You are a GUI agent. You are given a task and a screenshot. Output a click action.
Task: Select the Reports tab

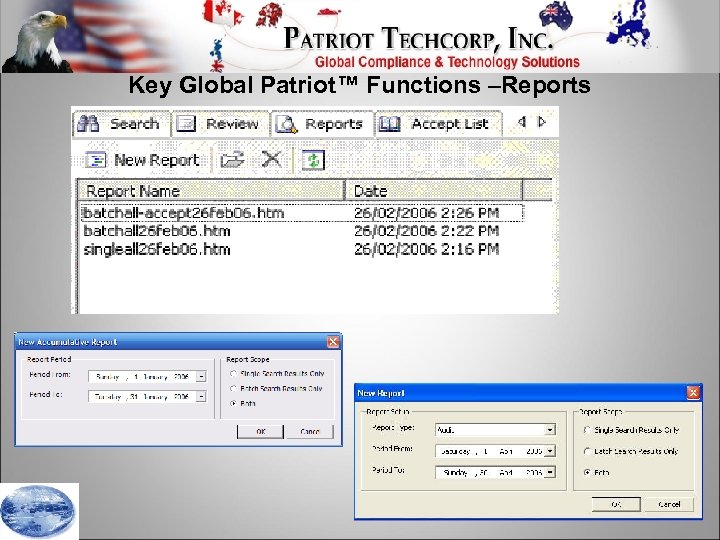point(322,124)
